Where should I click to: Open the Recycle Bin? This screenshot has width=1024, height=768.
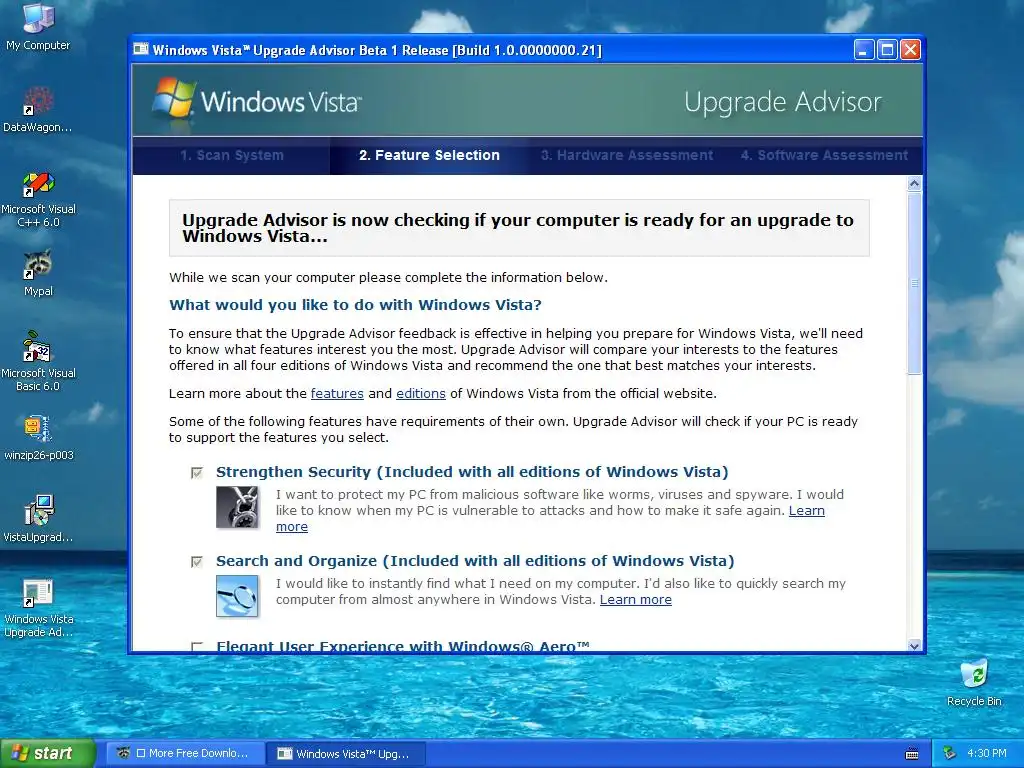974,682
